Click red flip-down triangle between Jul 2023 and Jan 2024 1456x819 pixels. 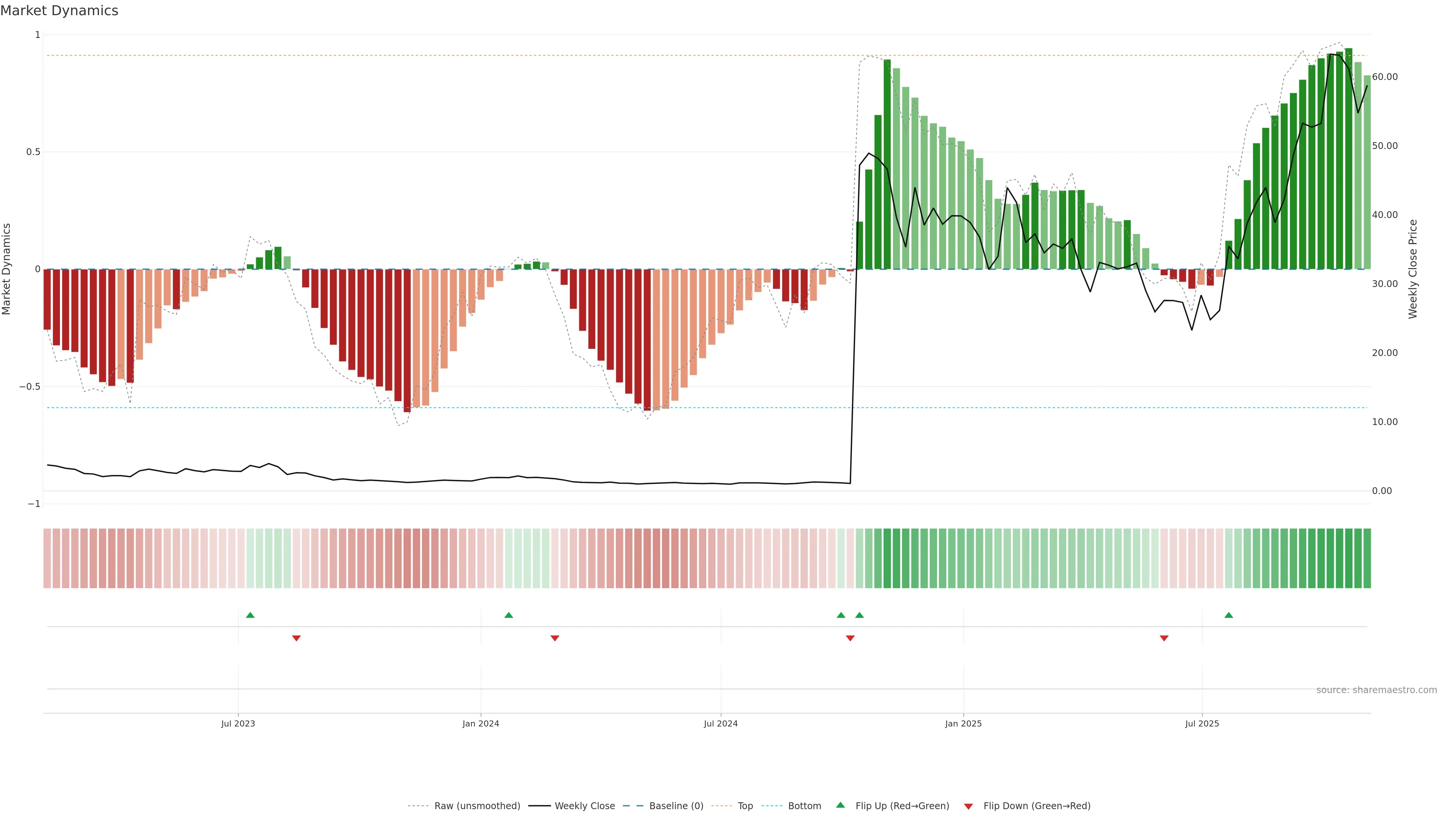(x=296, y=638)
